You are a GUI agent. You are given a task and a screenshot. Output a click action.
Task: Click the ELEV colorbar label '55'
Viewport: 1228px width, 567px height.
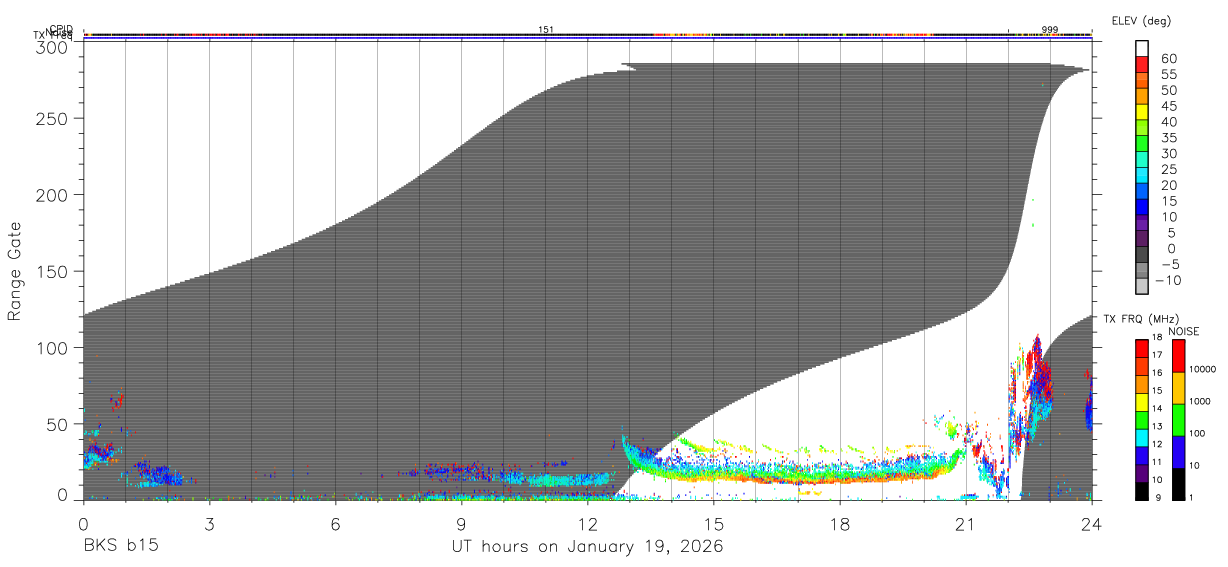click(1169, 74)
